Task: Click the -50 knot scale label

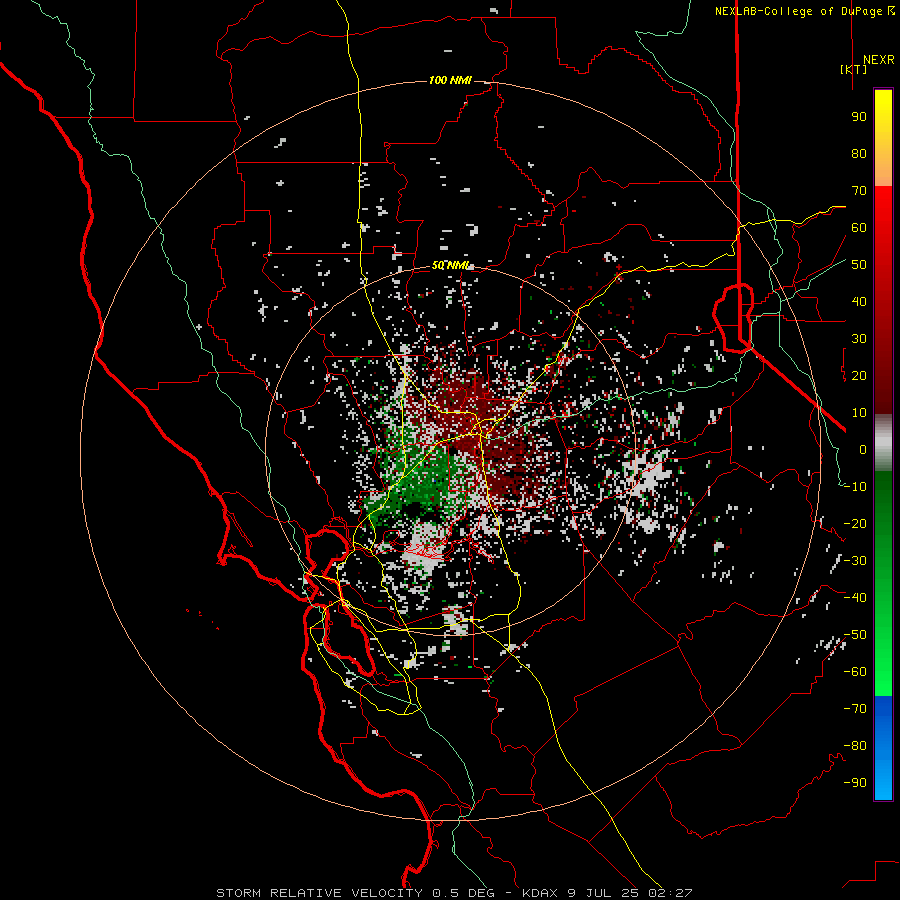Action: click(x=855, y=635)
